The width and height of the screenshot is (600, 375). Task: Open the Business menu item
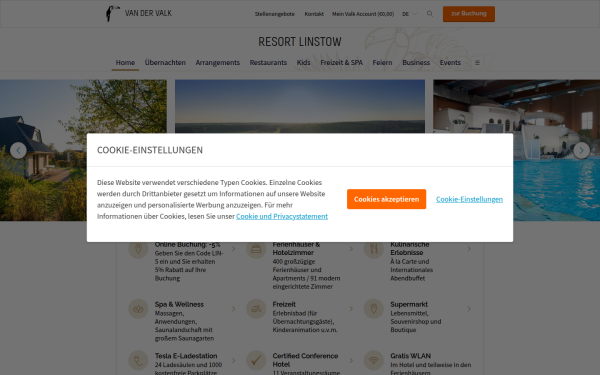click(x=416, y=62)
